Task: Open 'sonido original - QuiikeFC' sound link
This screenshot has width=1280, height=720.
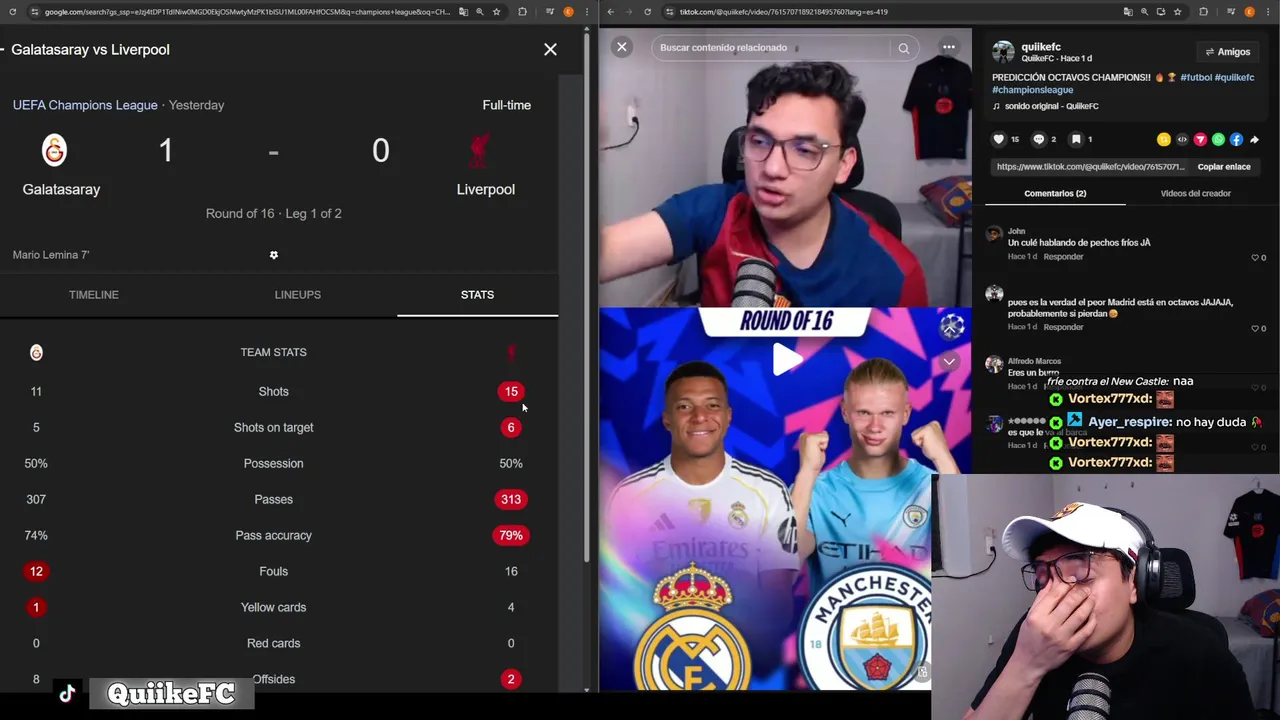Action: (1051, 106)
